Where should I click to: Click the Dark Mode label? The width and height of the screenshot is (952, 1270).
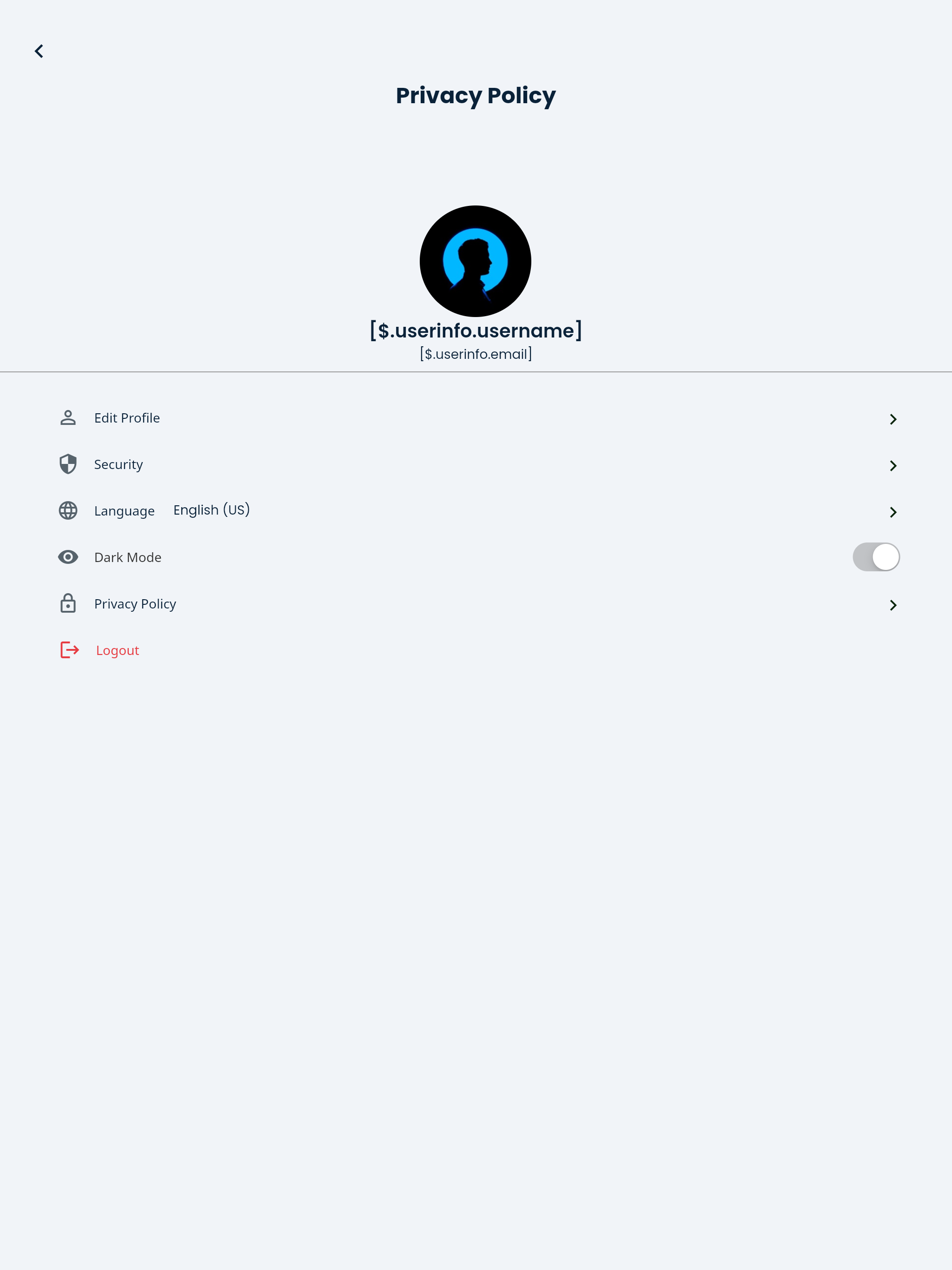127,557
